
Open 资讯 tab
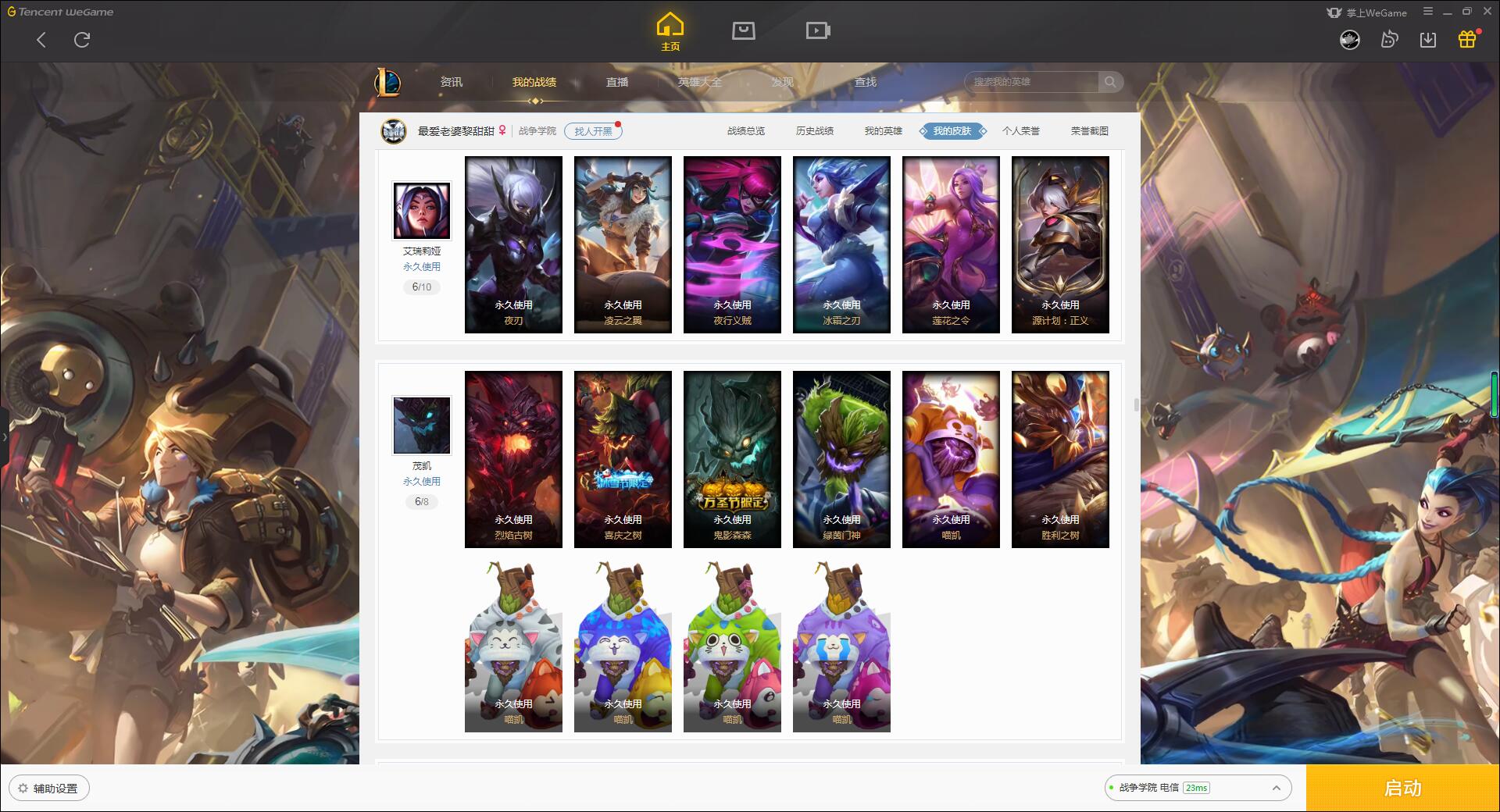point(452,82)
